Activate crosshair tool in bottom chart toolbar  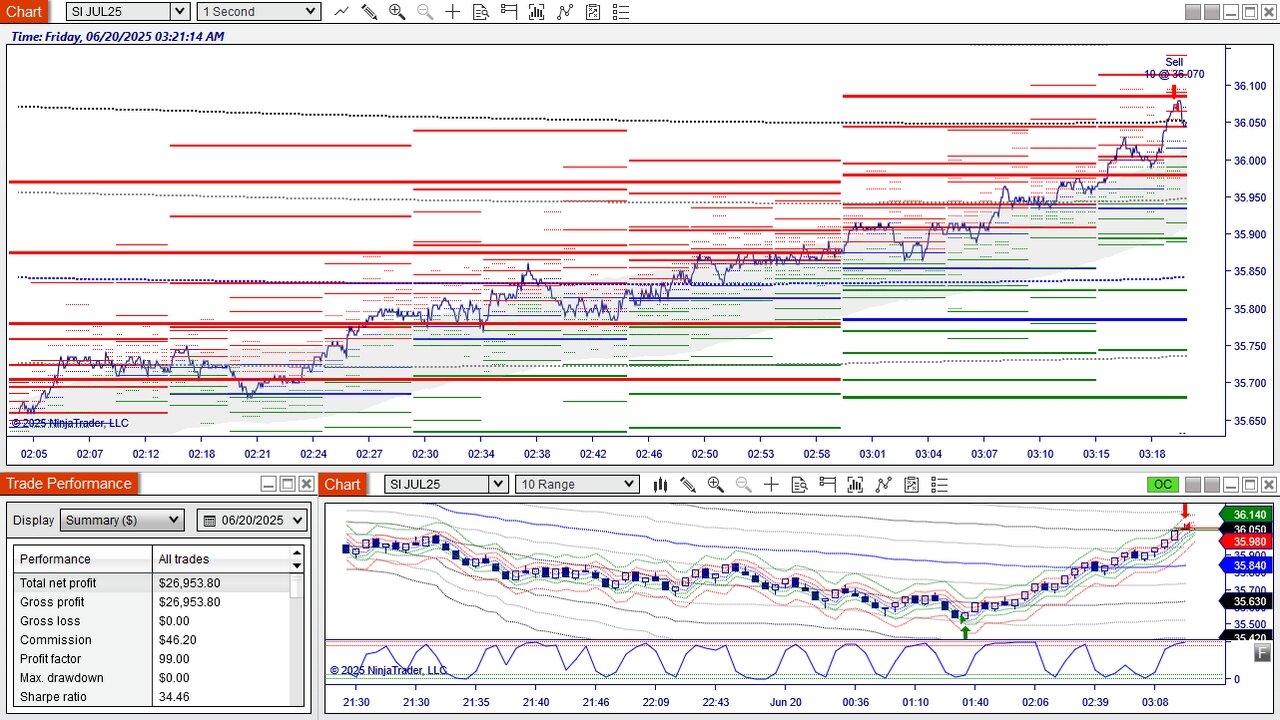[x=771, y=485]
